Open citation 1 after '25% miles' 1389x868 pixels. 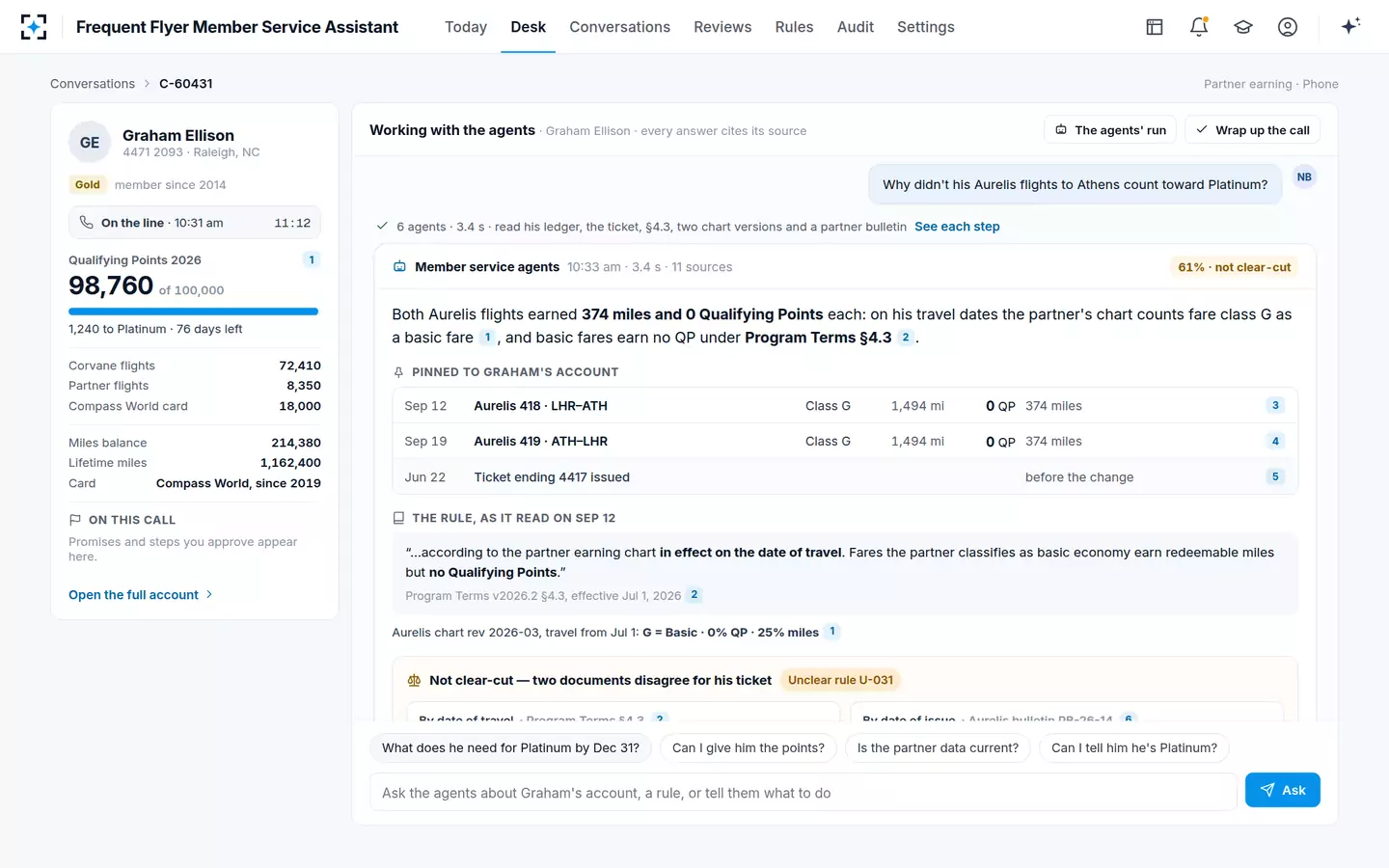pyautogui.click(x=832, y=632)
